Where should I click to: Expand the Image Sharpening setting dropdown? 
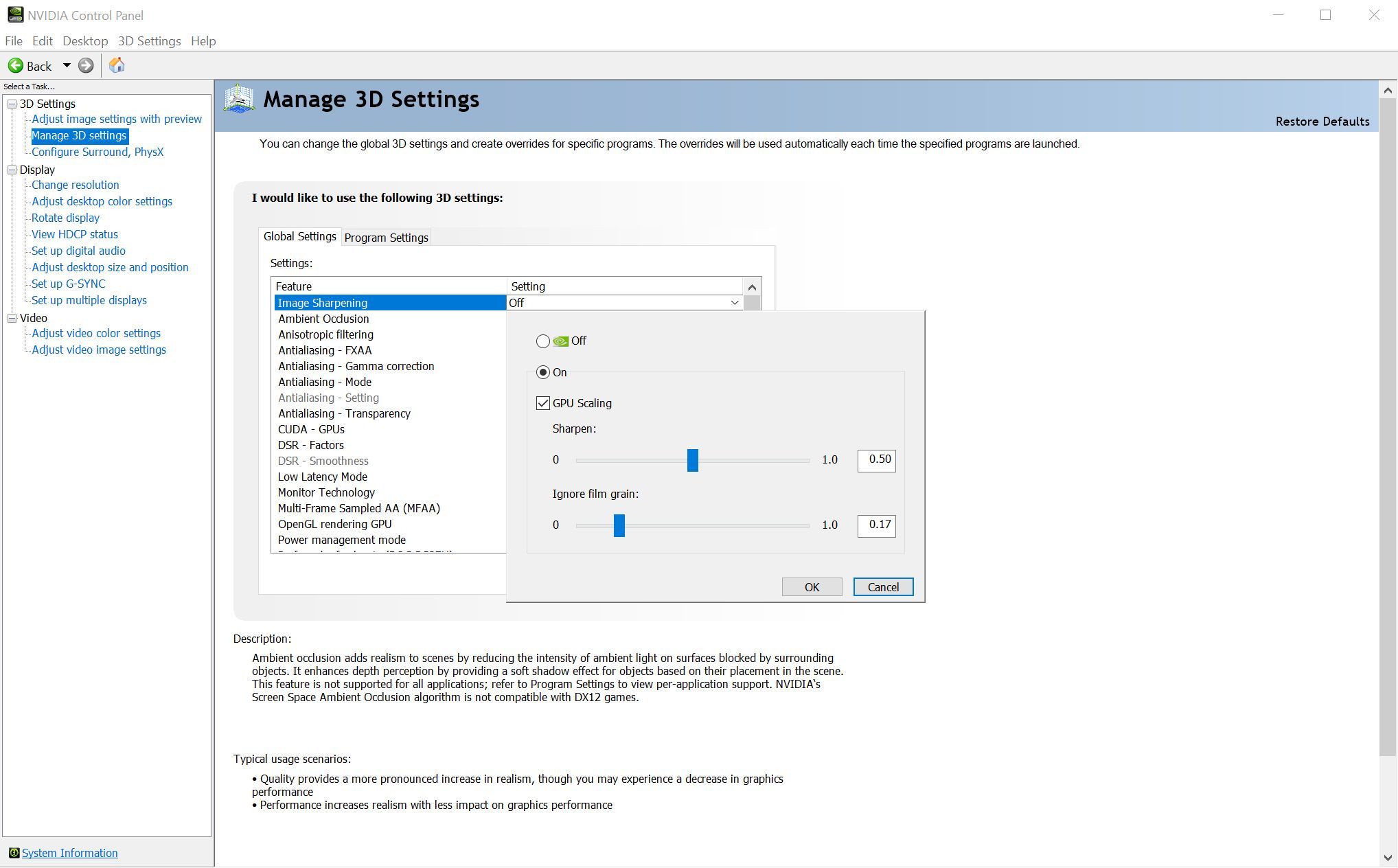tap(735, 303)
